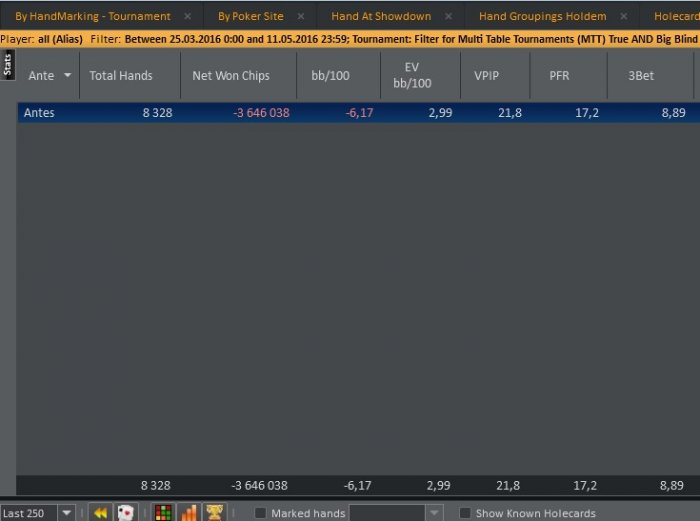The width and height of the screenshot is (700, 521).
Task: Click the 8 328 value in Antes row
Action: [157, 113]
